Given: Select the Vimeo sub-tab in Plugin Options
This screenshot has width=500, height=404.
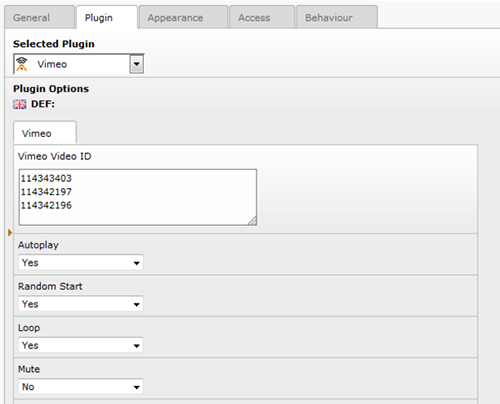Looking at the screenshot, I should click(45, 133).
